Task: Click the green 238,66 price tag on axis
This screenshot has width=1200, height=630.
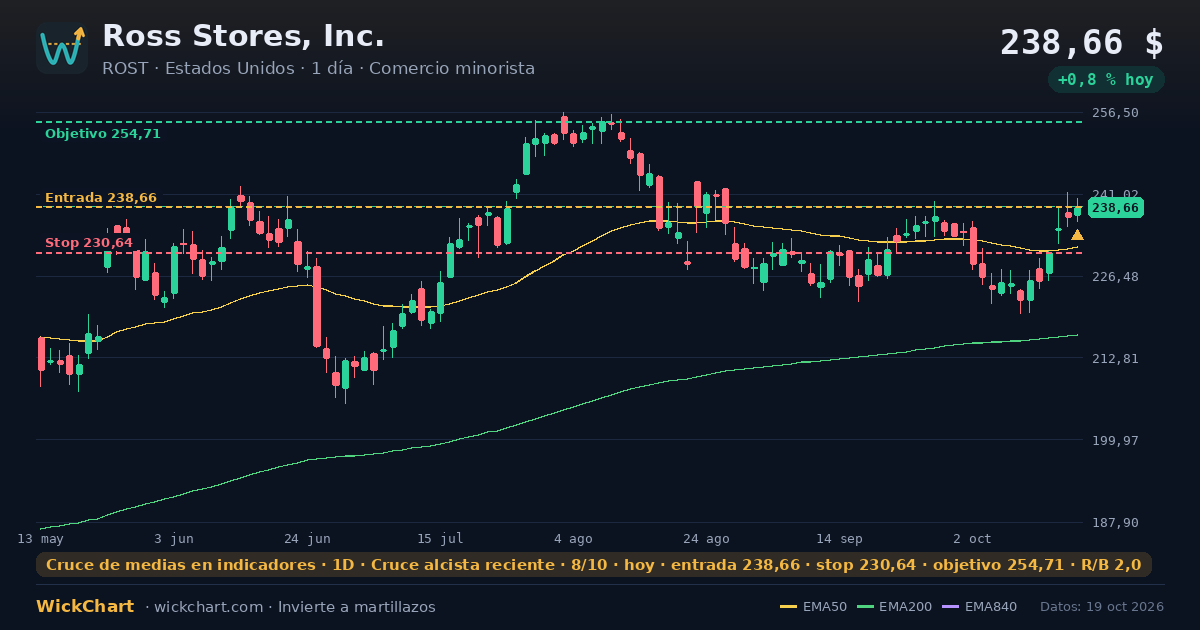Action: pos(1116,208)
